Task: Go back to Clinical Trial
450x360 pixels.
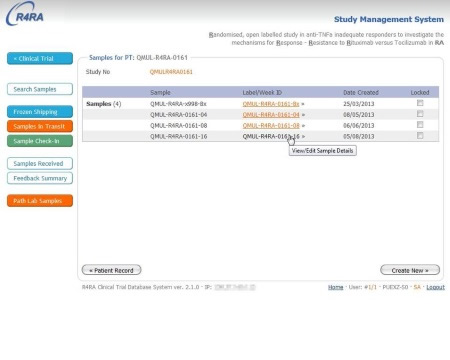Action: (40, 58)
